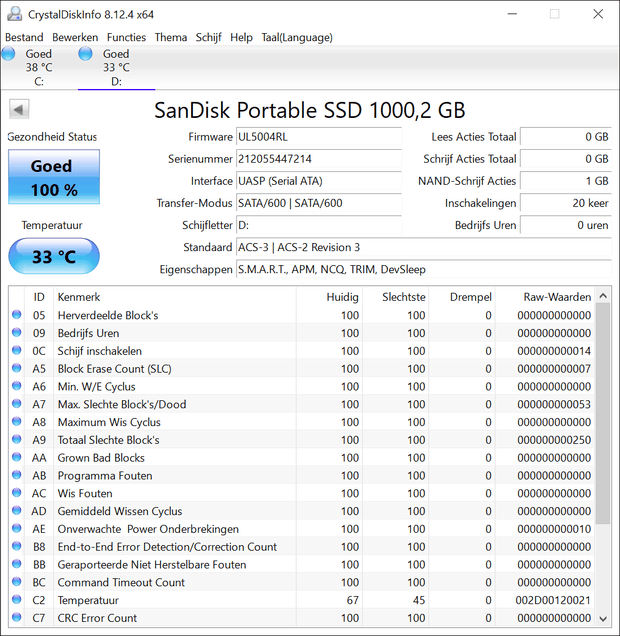This screenshot has height=636, width=620.
Task: Click the scrollbar down arrow in attribute list
Action: 603,619
